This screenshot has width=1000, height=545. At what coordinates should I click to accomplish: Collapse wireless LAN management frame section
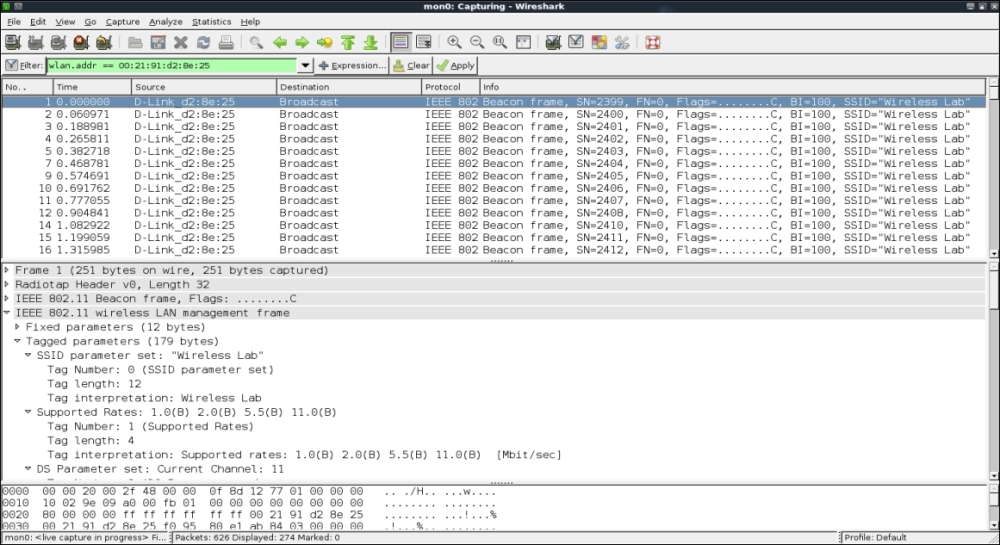click(7, 313)
